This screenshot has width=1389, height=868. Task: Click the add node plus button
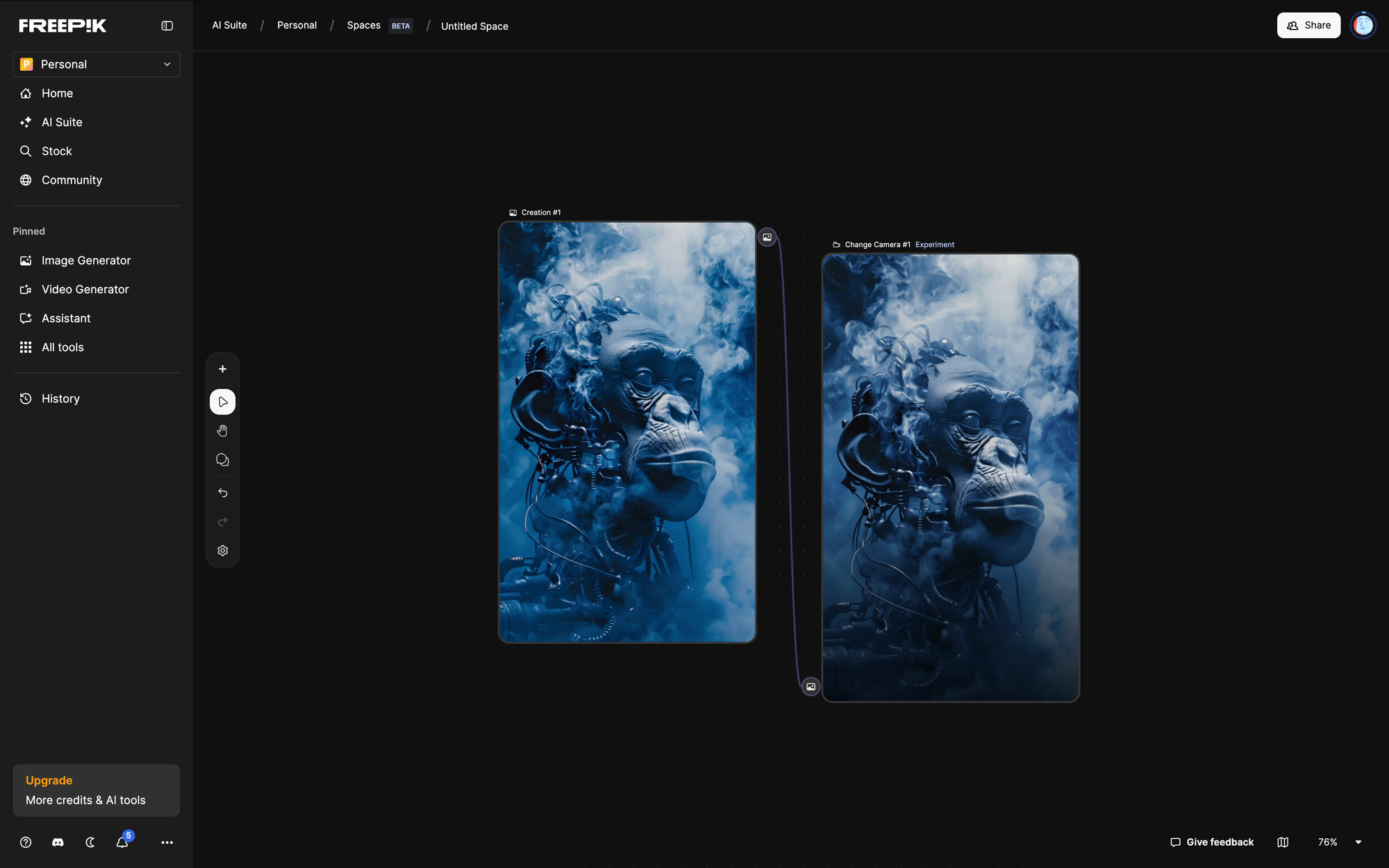222,369
